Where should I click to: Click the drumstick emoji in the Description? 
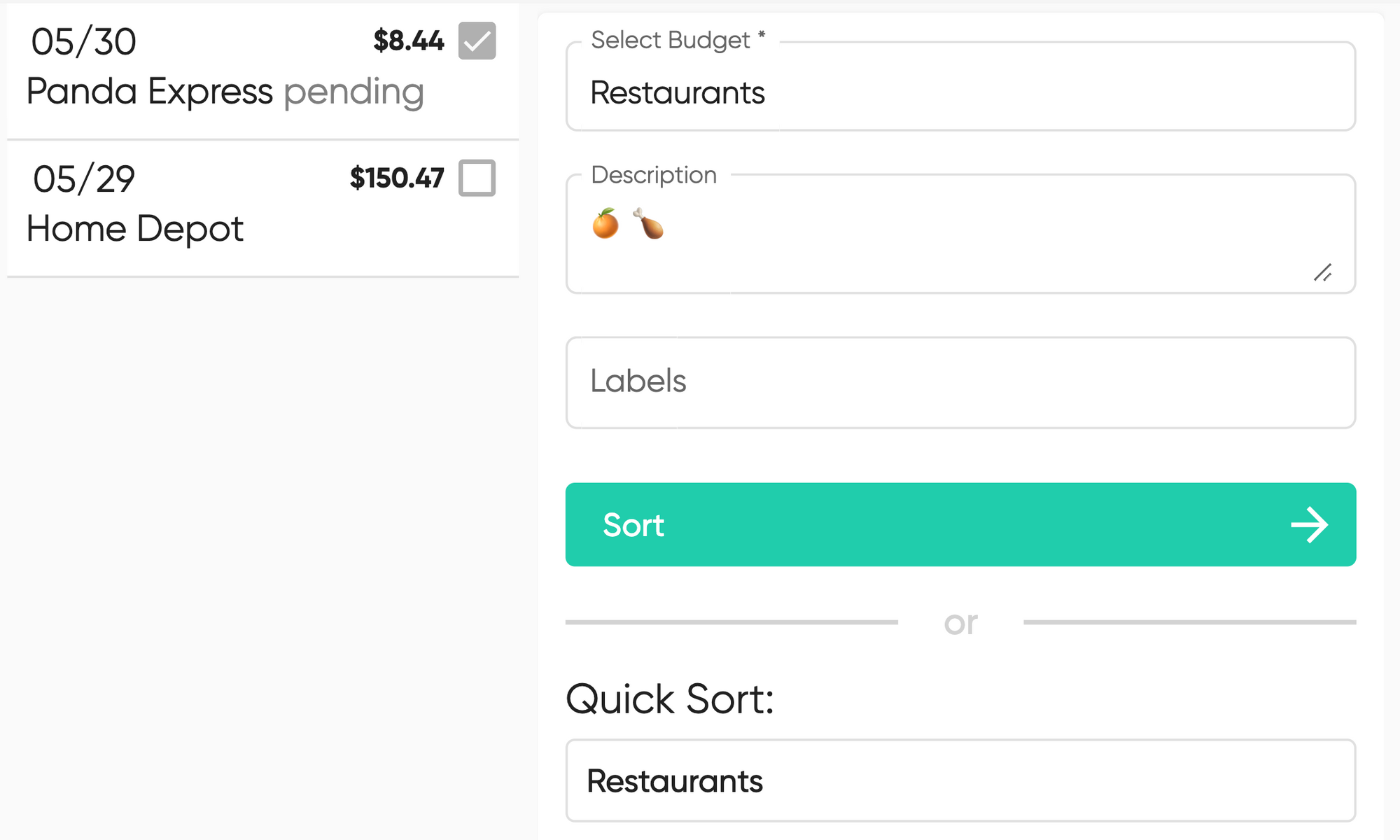tap(648, 224)
